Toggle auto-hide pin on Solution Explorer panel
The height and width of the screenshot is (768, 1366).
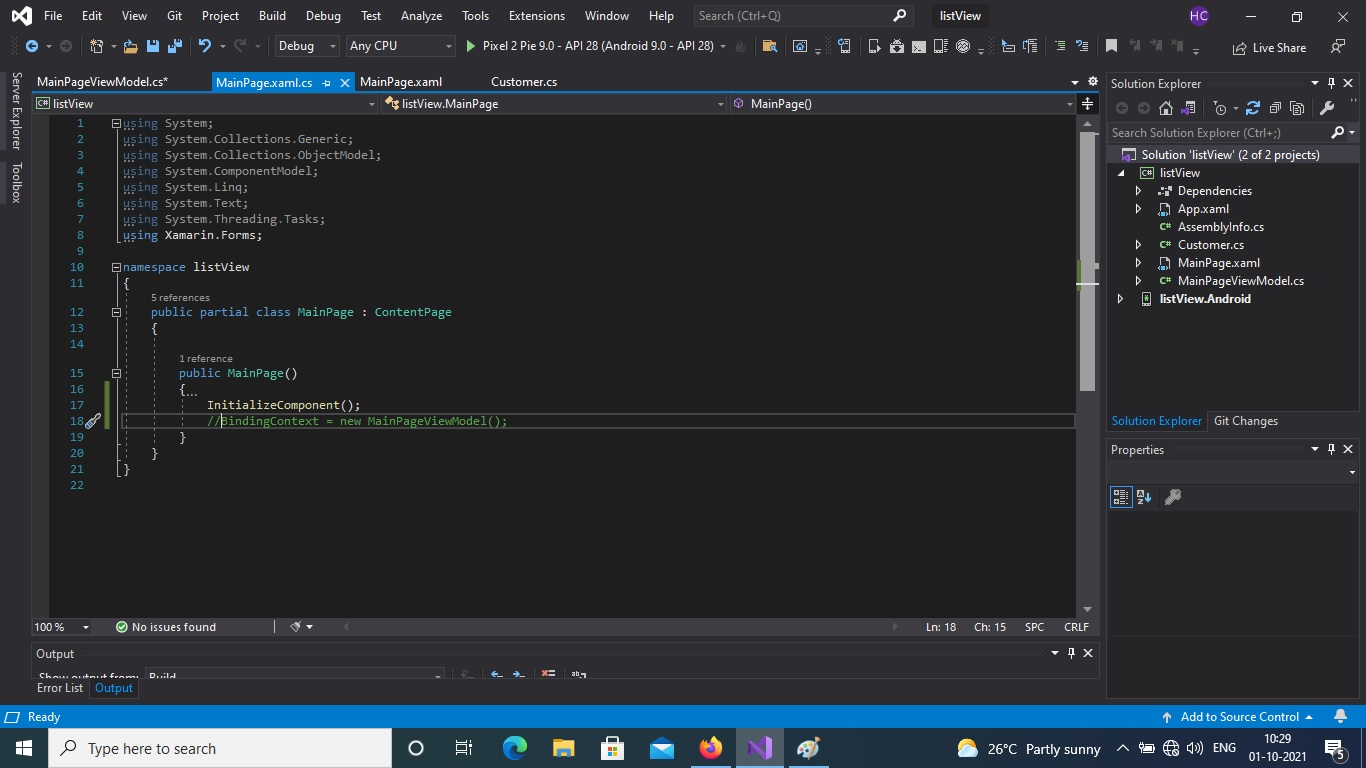click(1331, 83)
